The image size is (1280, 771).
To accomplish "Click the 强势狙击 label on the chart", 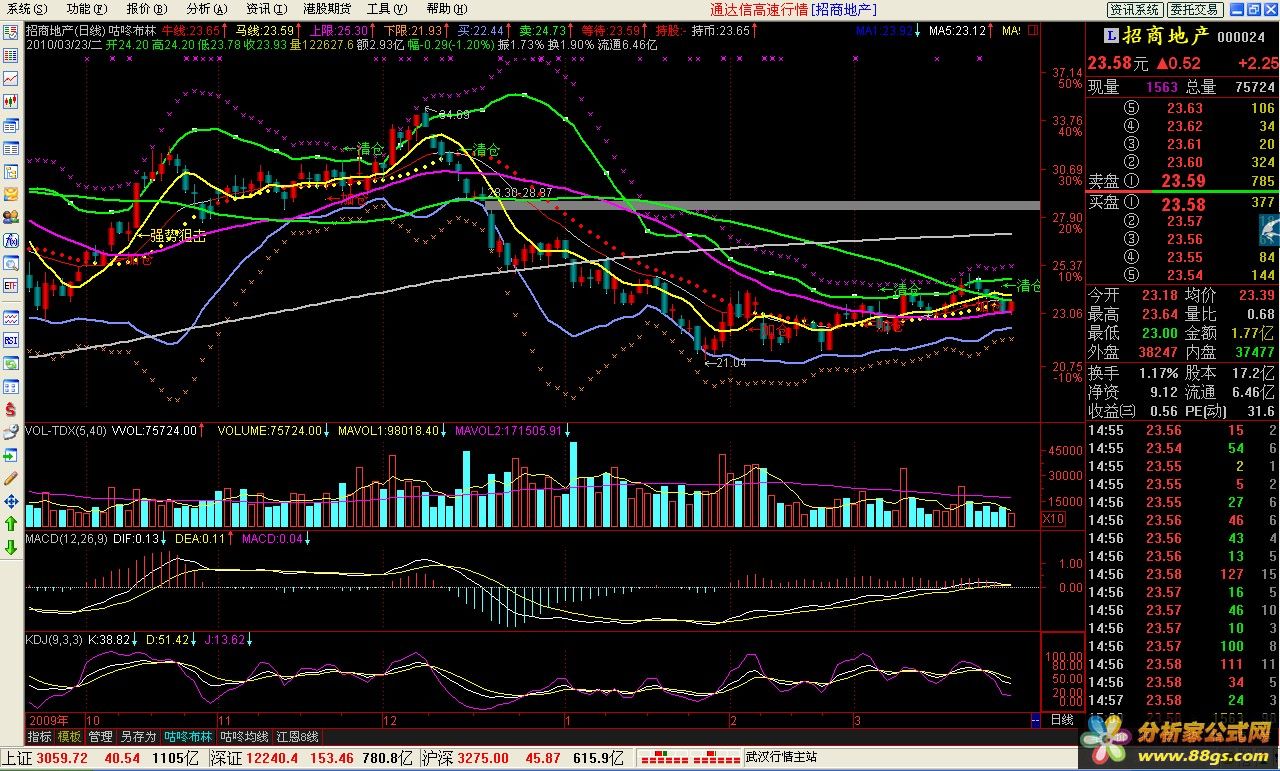I will click(x=179, y=237).
